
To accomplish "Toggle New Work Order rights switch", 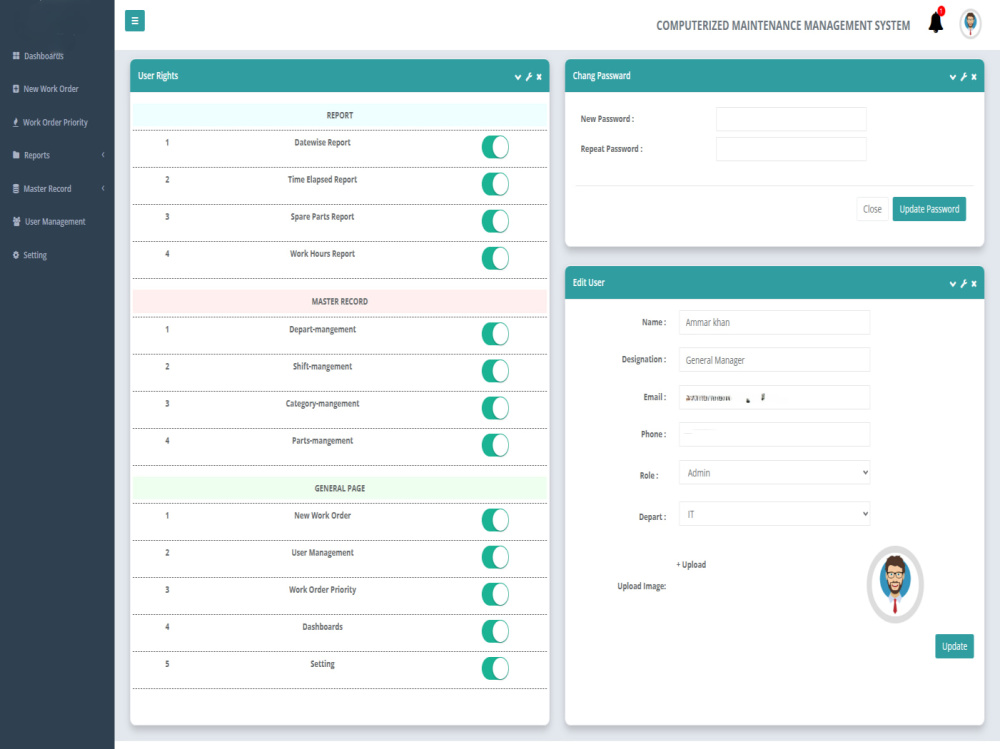I will click(x=495, y=519).
